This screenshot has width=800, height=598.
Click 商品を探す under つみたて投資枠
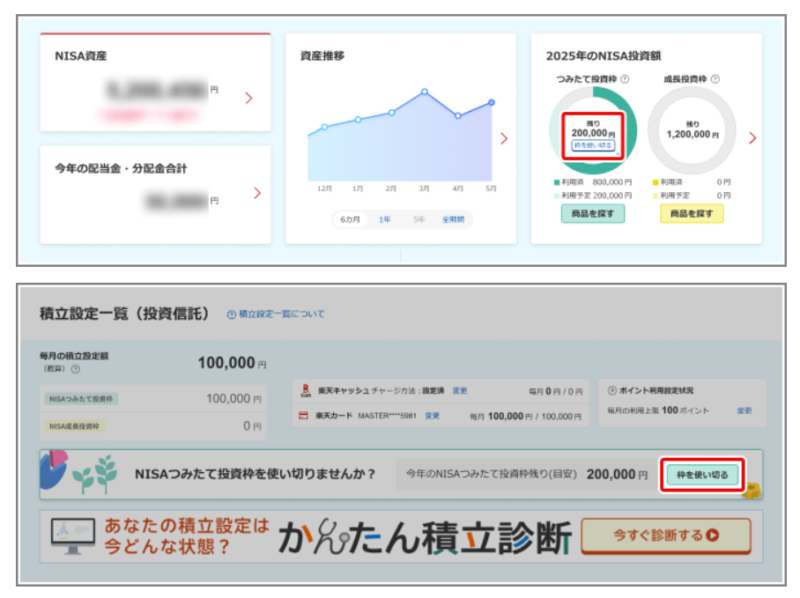tap(592, 214)
